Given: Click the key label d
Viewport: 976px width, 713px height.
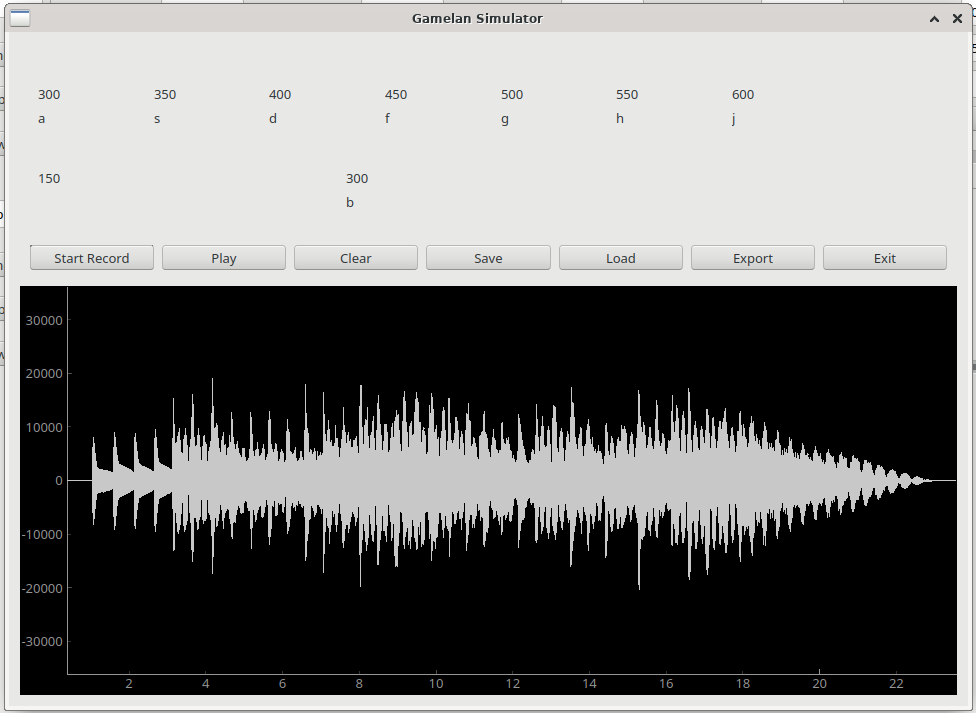Looking at the screenshot, I should 273,118.
